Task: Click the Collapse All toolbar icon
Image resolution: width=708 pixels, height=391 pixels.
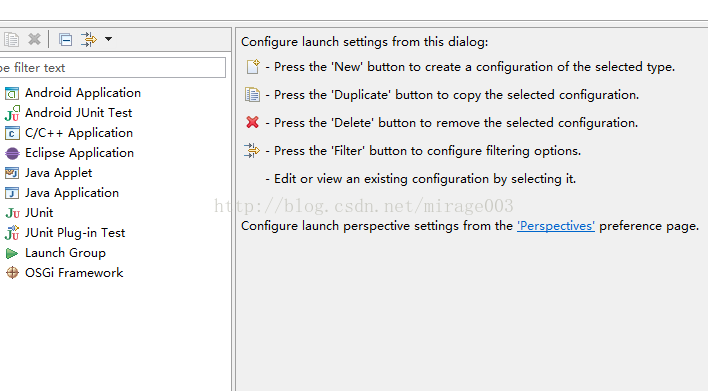Action: pyautogui.click(x=65, y=40)
